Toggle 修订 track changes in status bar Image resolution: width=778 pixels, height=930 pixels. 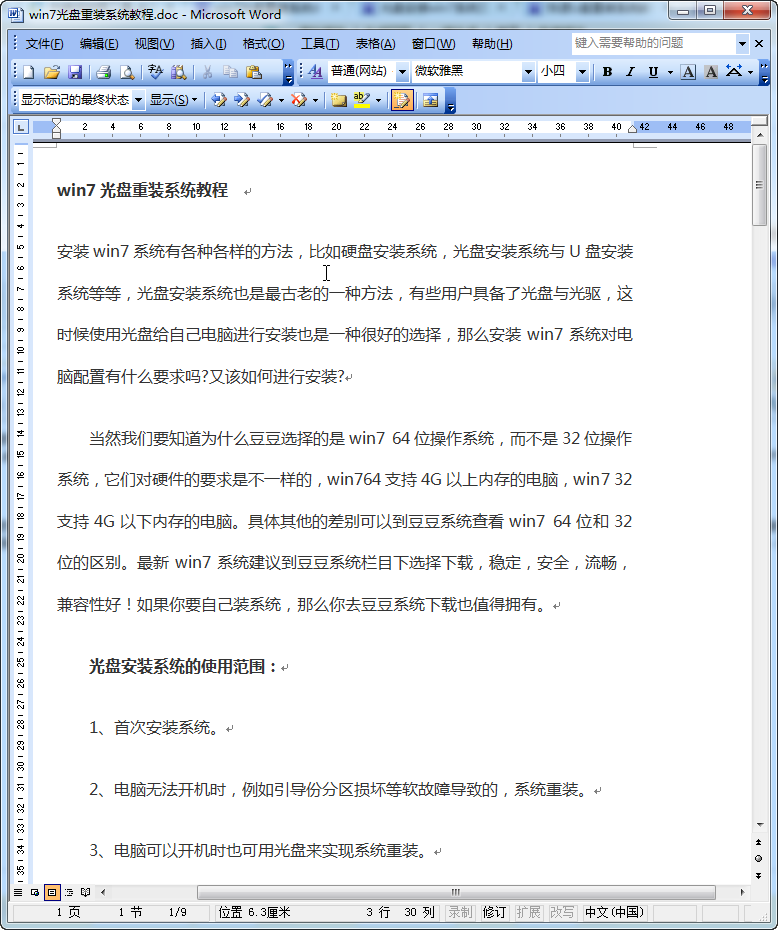[494, 912]
